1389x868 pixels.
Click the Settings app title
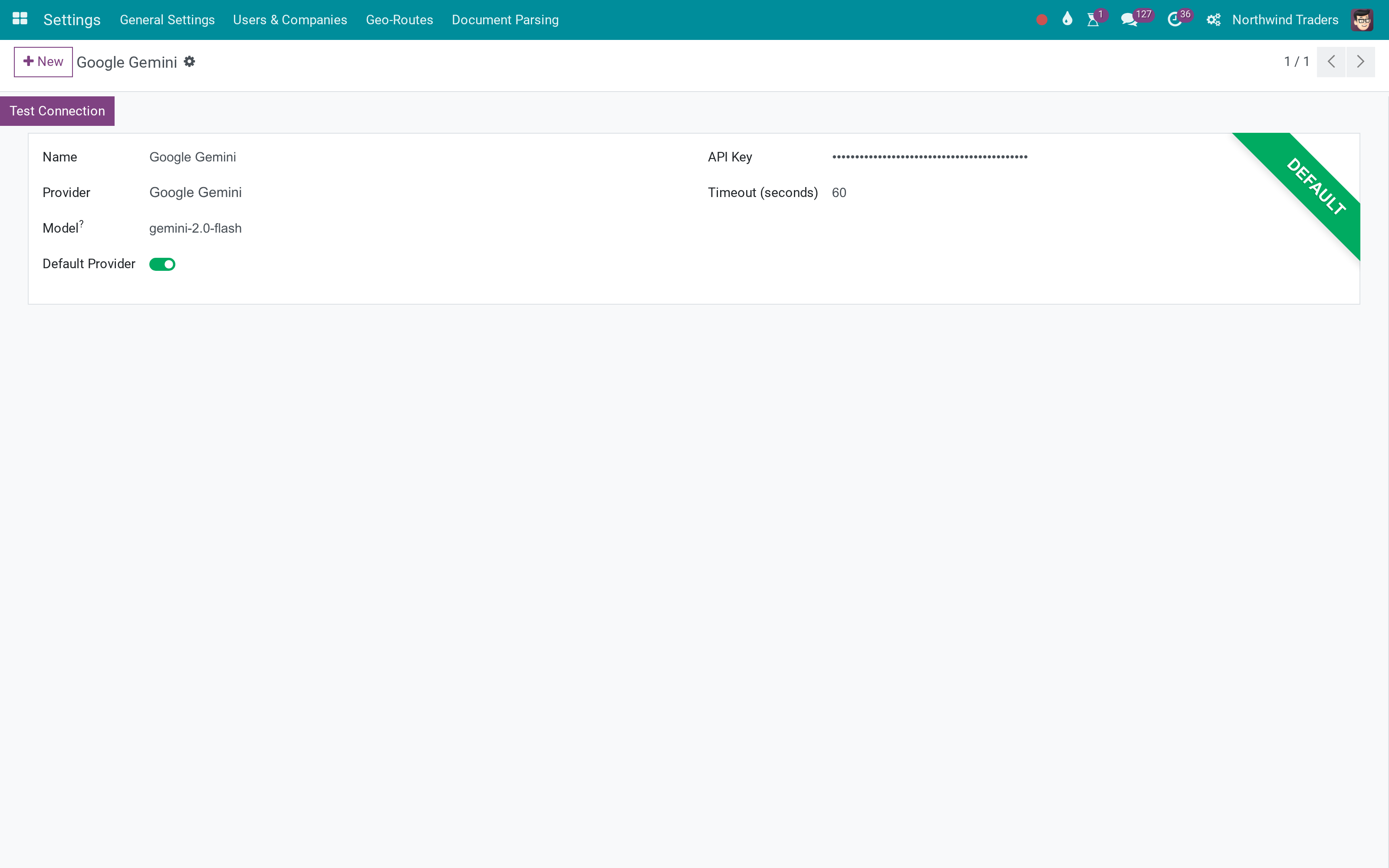[x=72, y=20]
